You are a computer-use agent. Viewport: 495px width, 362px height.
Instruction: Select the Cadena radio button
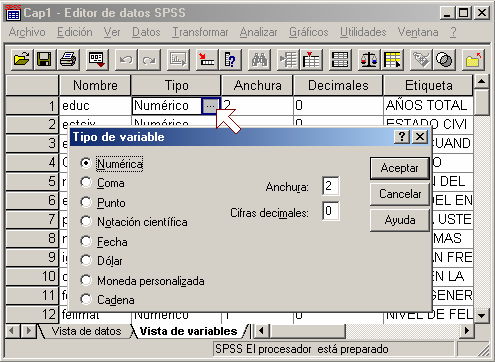tap(86, 299)
